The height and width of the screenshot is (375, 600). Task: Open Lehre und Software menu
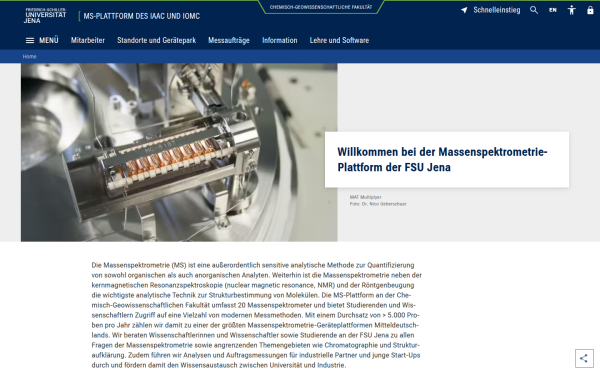339,41
